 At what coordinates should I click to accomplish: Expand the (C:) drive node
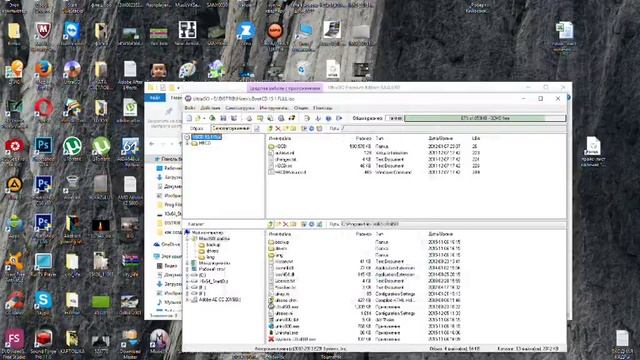[x=188, y=276]
